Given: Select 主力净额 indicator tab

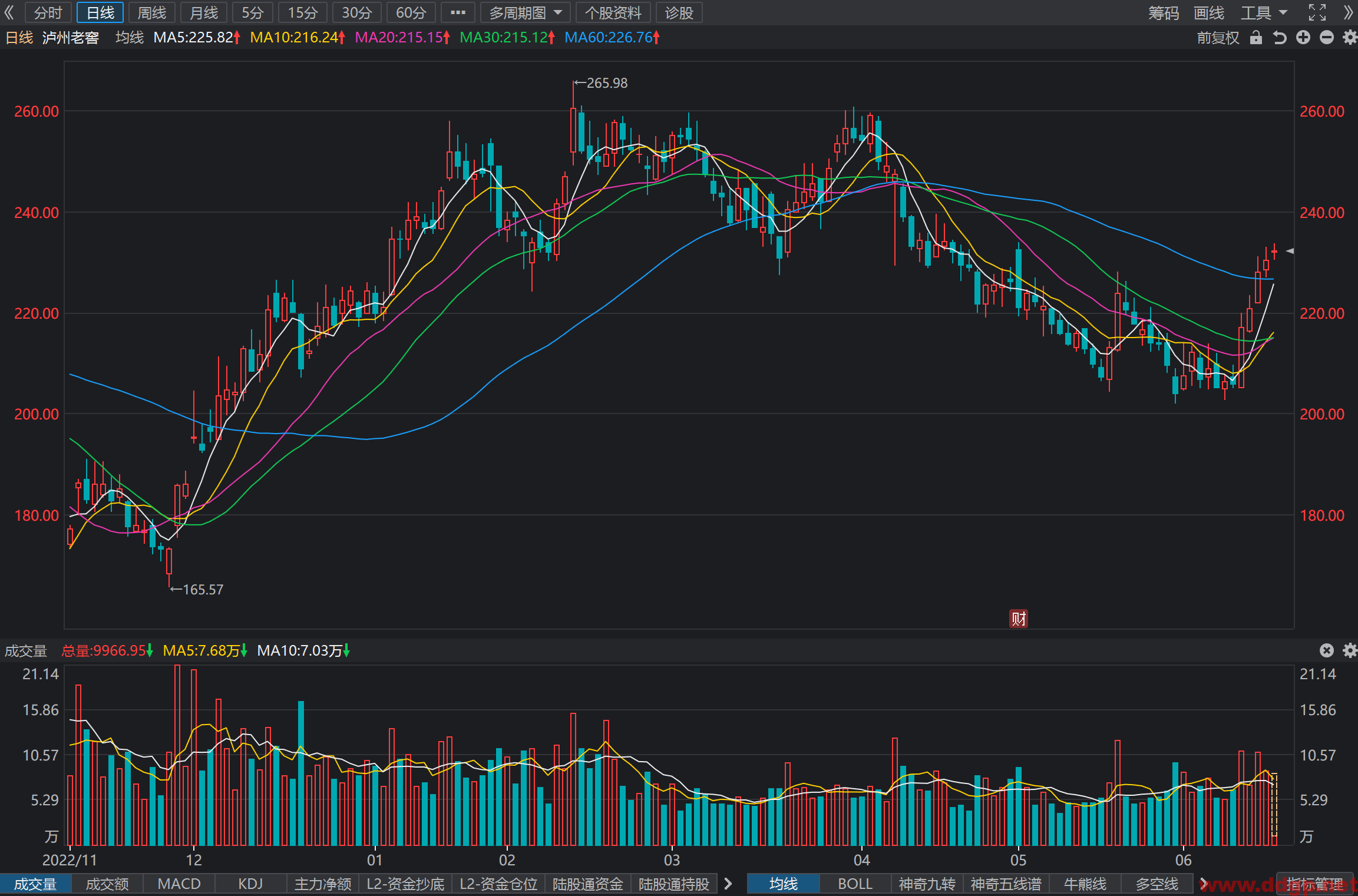Looking at the screenshot, I should pyautogui.click(x=323, y=884).
